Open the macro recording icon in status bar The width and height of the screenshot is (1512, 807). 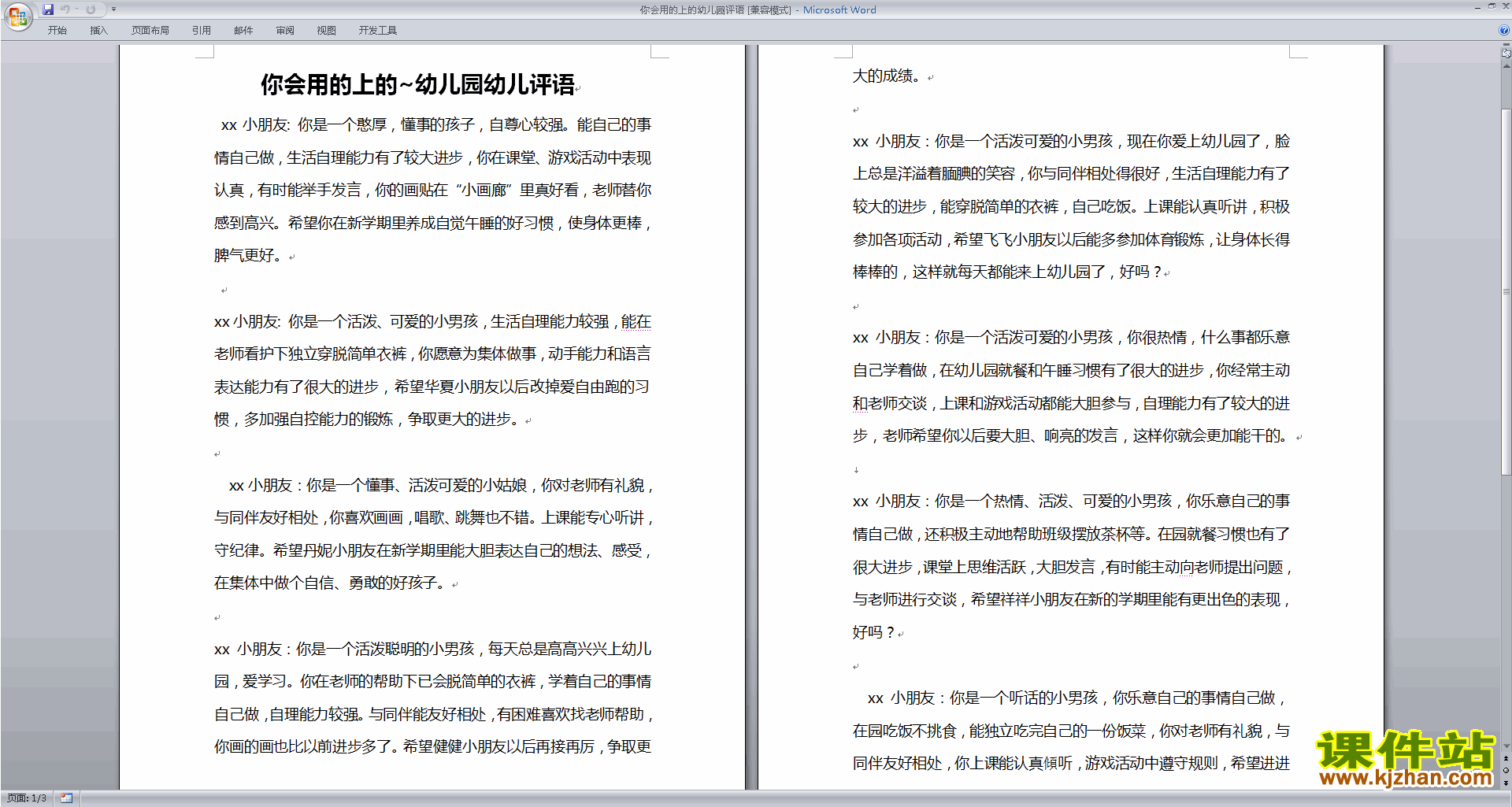point(67,798)
